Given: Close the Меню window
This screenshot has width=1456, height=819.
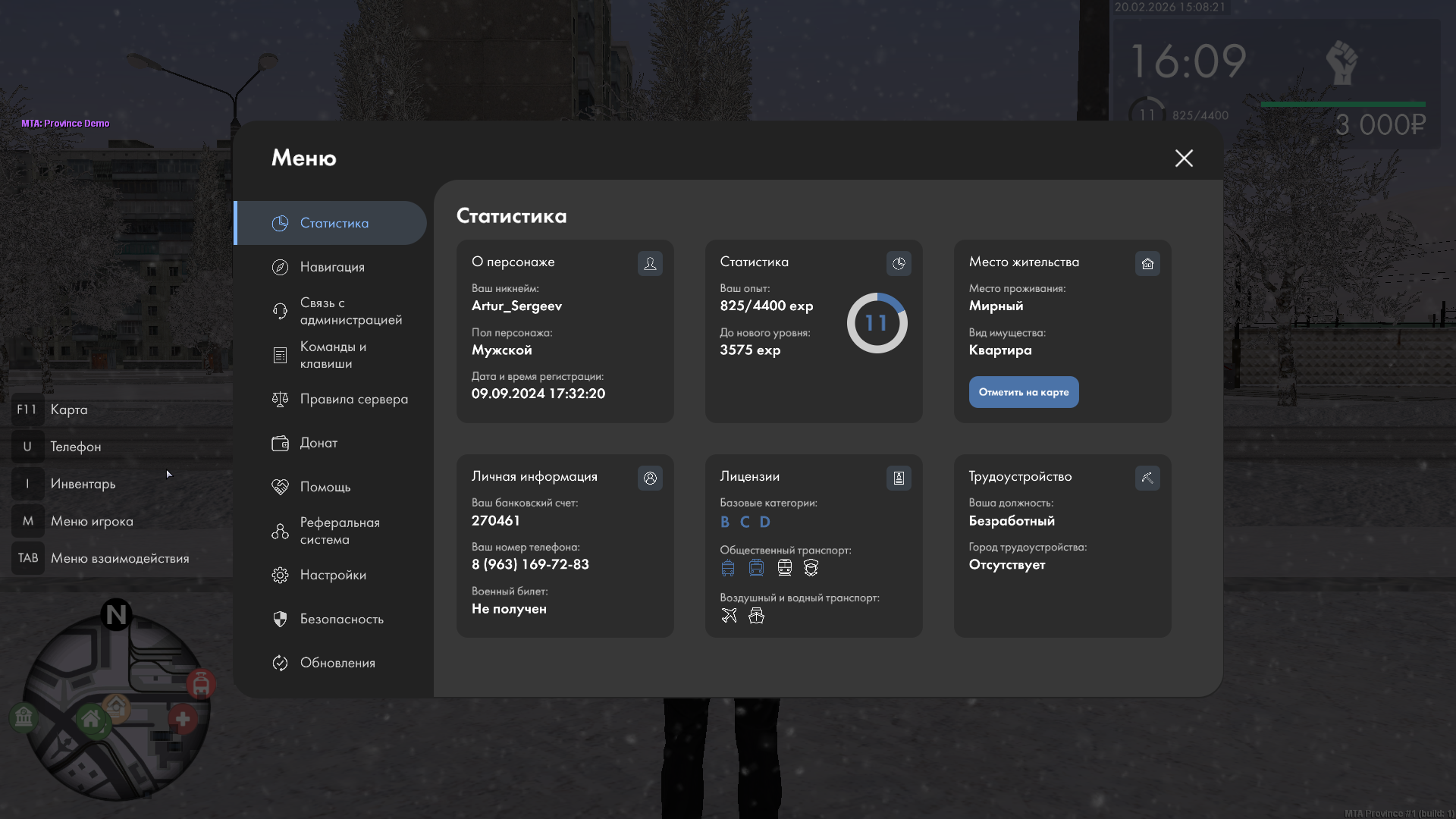Looking at the screenshot, I should (x=1184, y=158).
